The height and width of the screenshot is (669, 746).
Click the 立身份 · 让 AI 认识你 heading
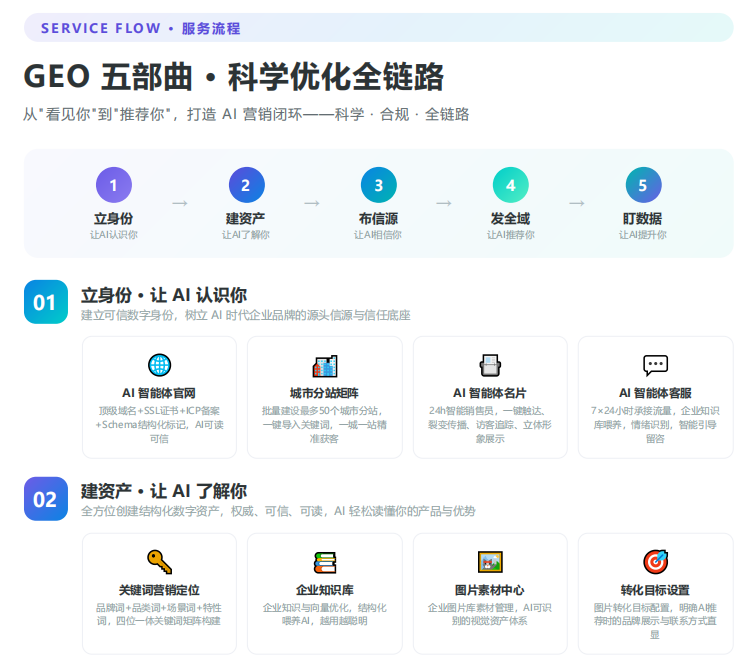coord(164,295)
